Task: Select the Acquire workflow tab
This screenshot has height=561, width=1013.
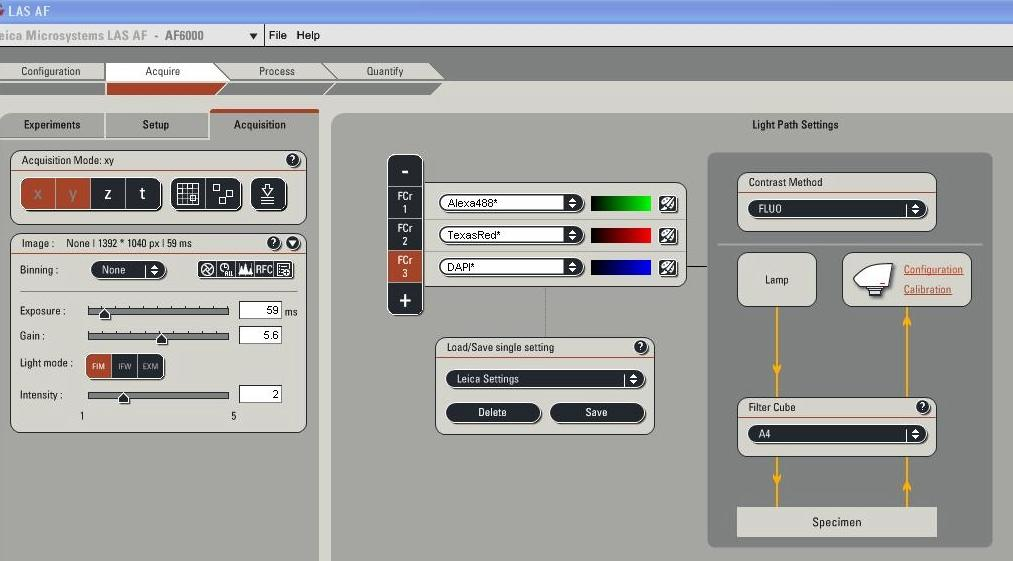Action: tap(163, 71)
